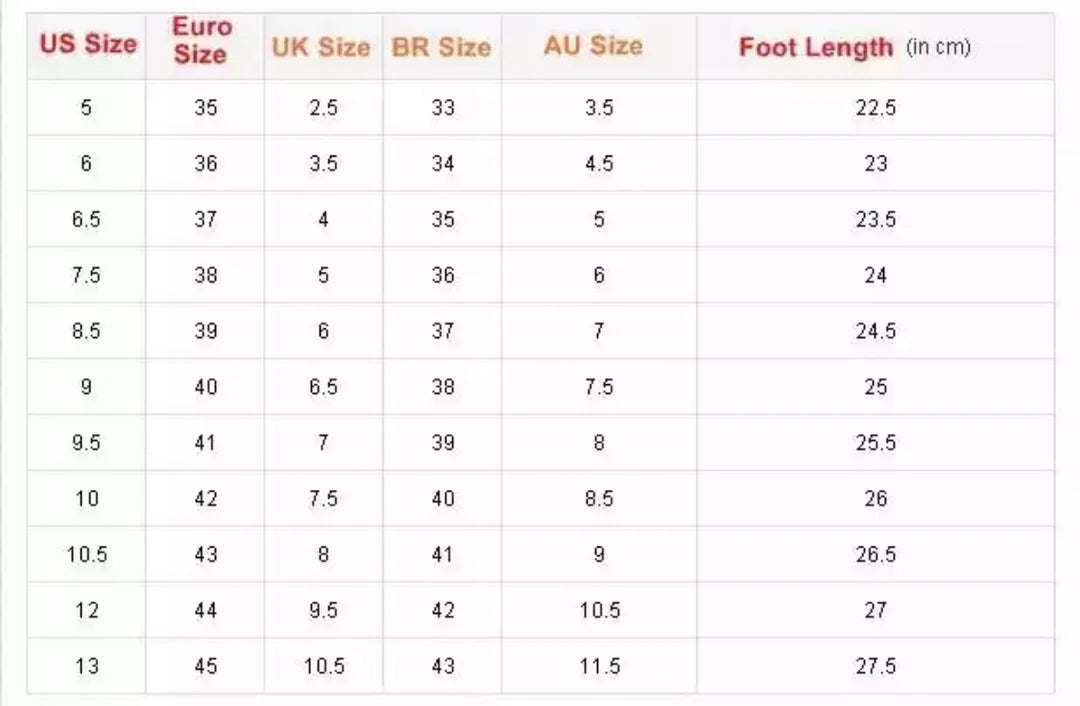
Task: Select Euro size 45 cell
Action: (x=205, y=666)
